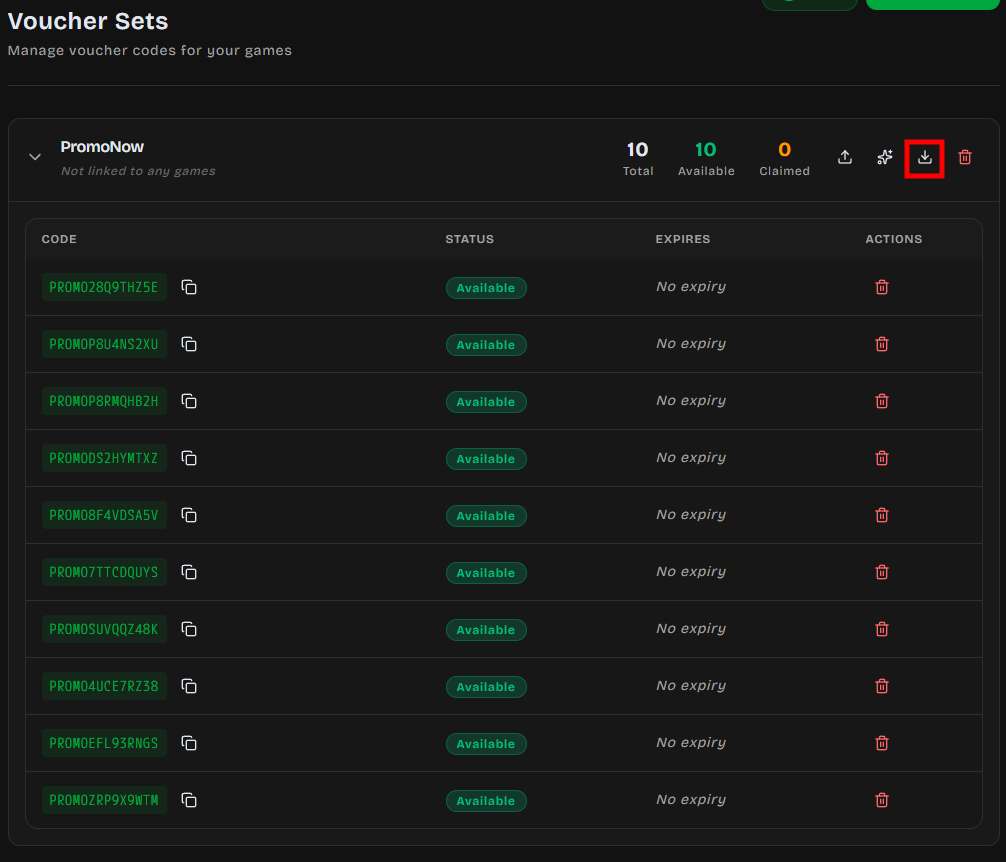
Task: Delete voucher PROMO28Q9THZ5E
Action: point(882,287)
